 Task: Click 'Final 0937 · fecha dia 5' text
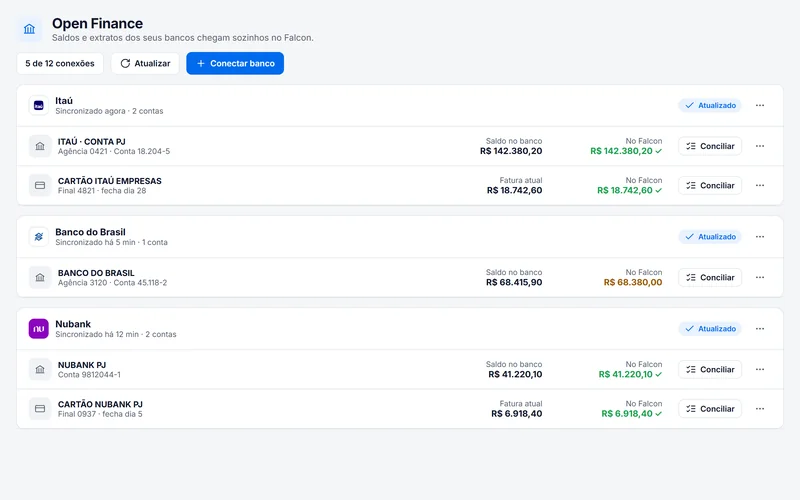100,414
